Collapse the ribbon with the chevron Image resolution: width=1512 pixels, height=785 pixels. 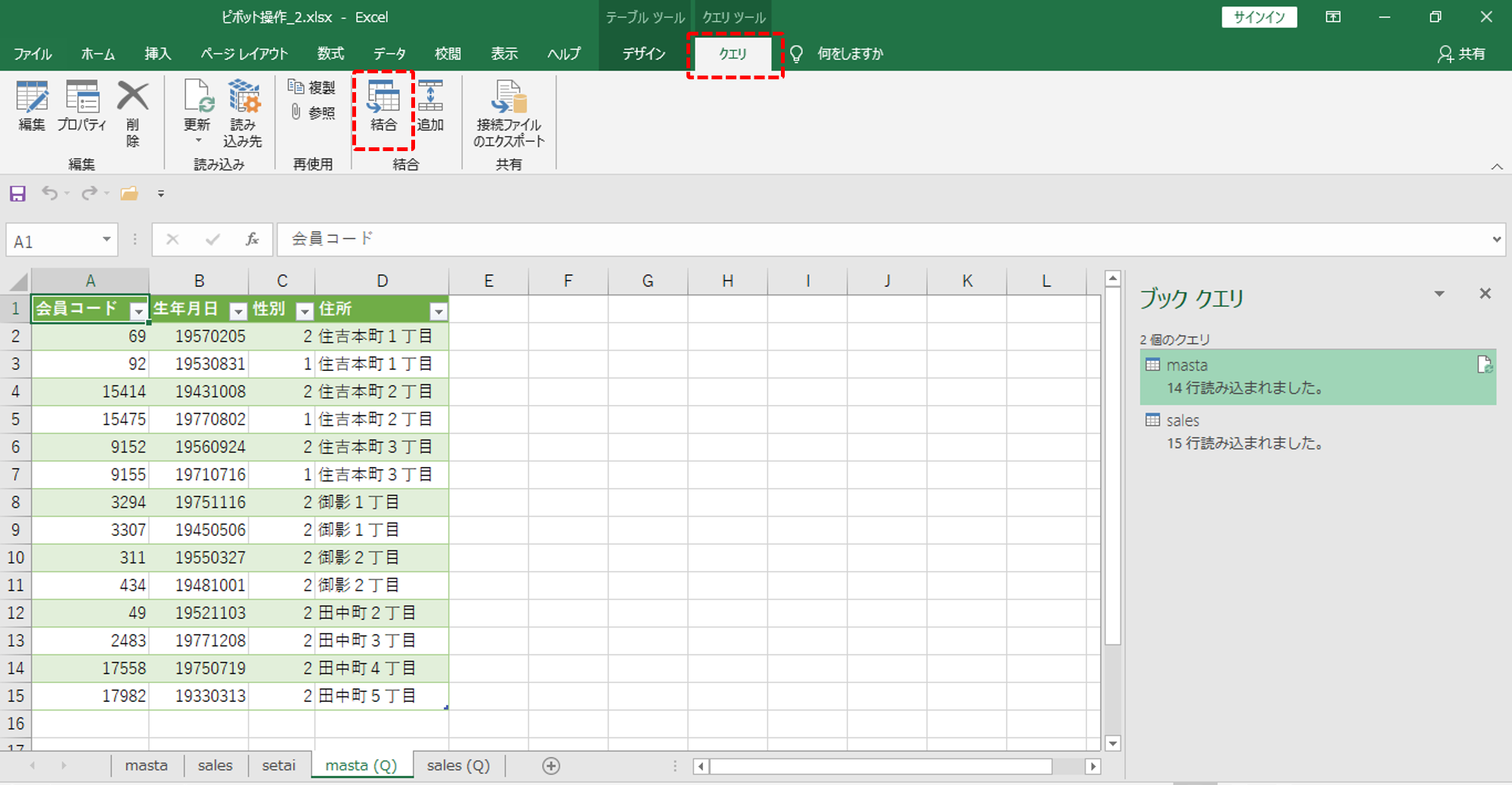(x=1496, y=166)
